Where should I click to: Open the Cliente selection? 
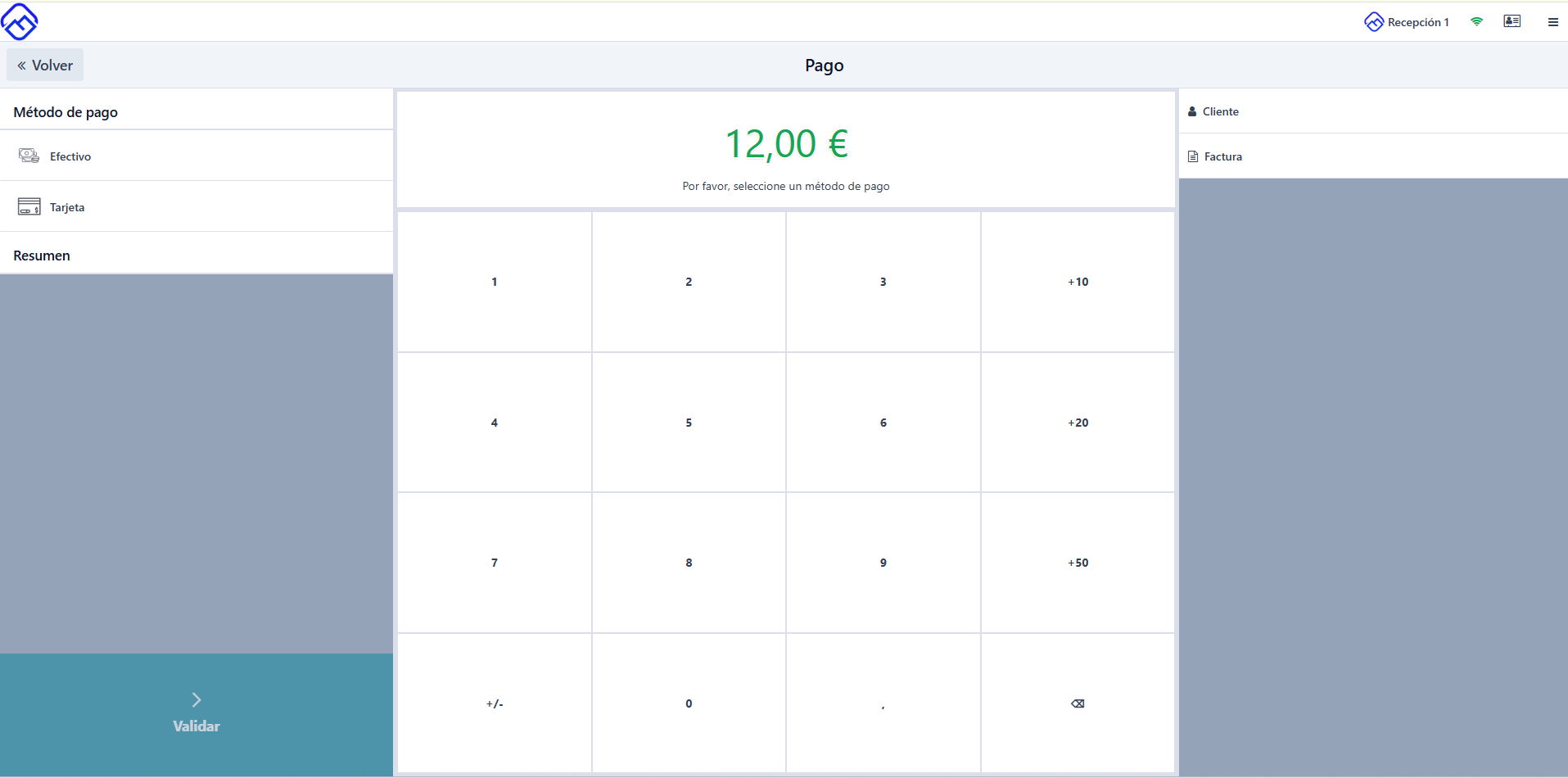pos(1220,111)
